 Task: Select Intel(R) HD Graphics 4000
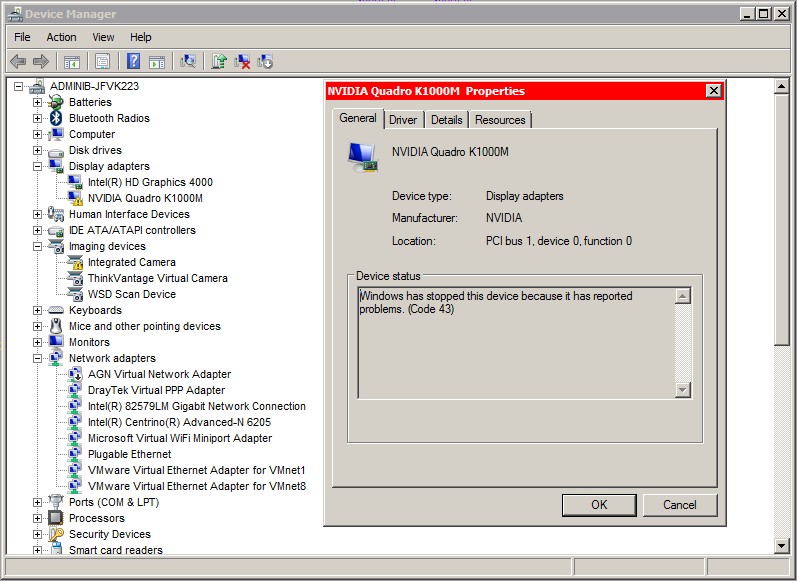[x=150, y=182]
